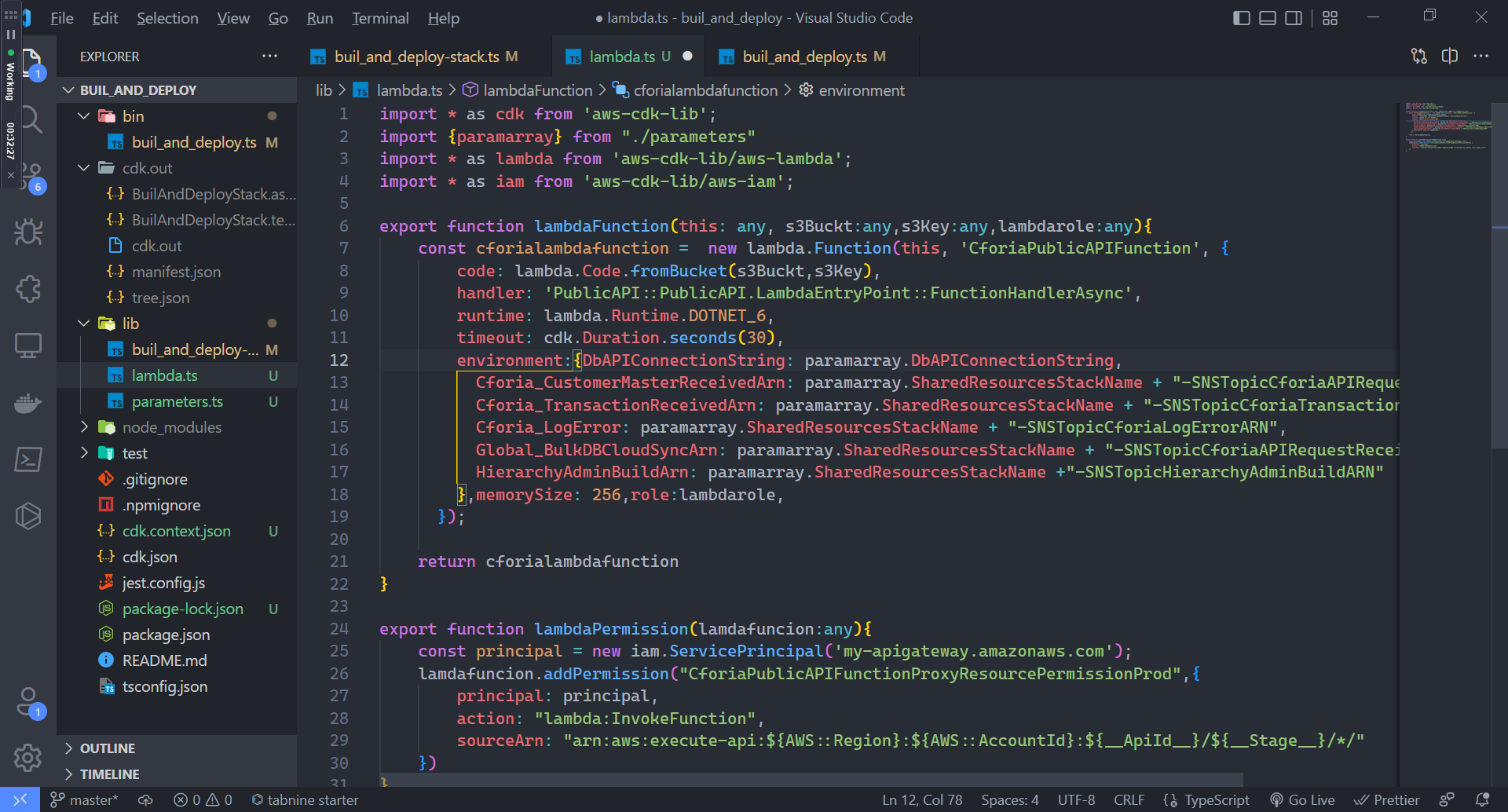Open the Remote Explorer monitor icon
The image size is (1508, 812).
[x=28, y=346]
